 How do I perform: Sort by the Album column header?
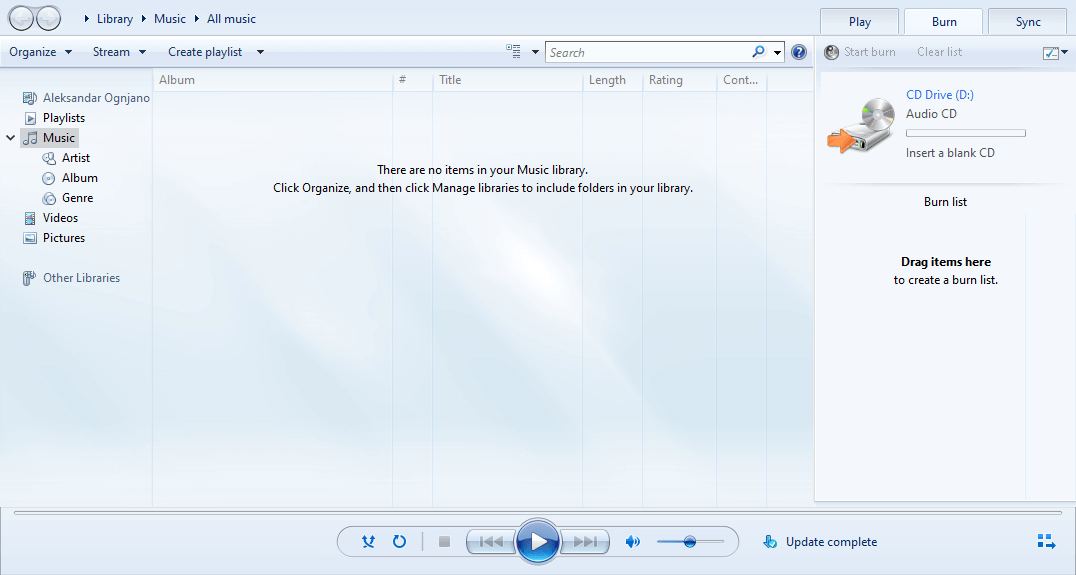pyautogui.click(x=272, y=80)
